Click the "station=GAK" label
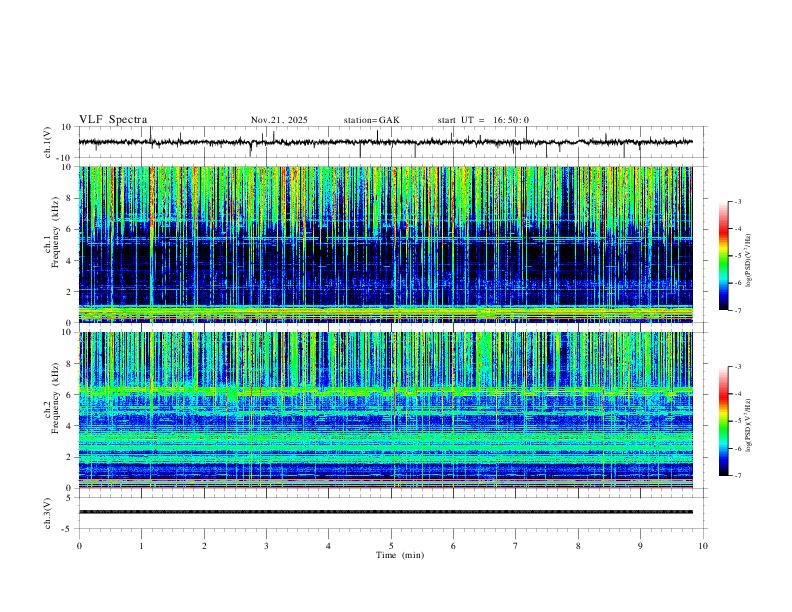 pyautogui.click(x=371, y=120)
